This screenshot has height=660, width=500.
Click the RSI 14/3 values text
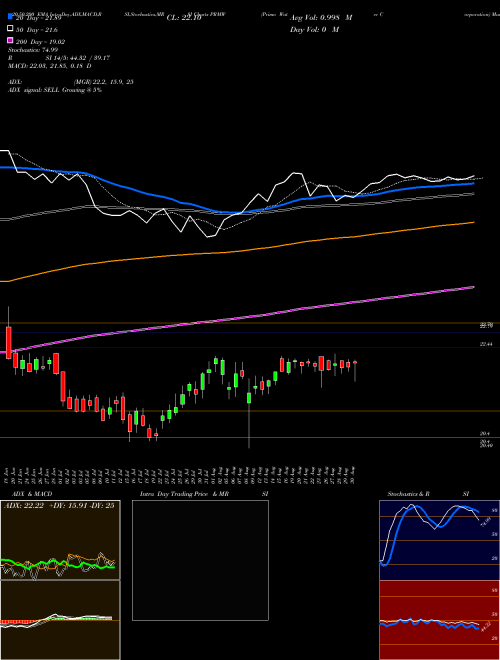tap(78, 58)
